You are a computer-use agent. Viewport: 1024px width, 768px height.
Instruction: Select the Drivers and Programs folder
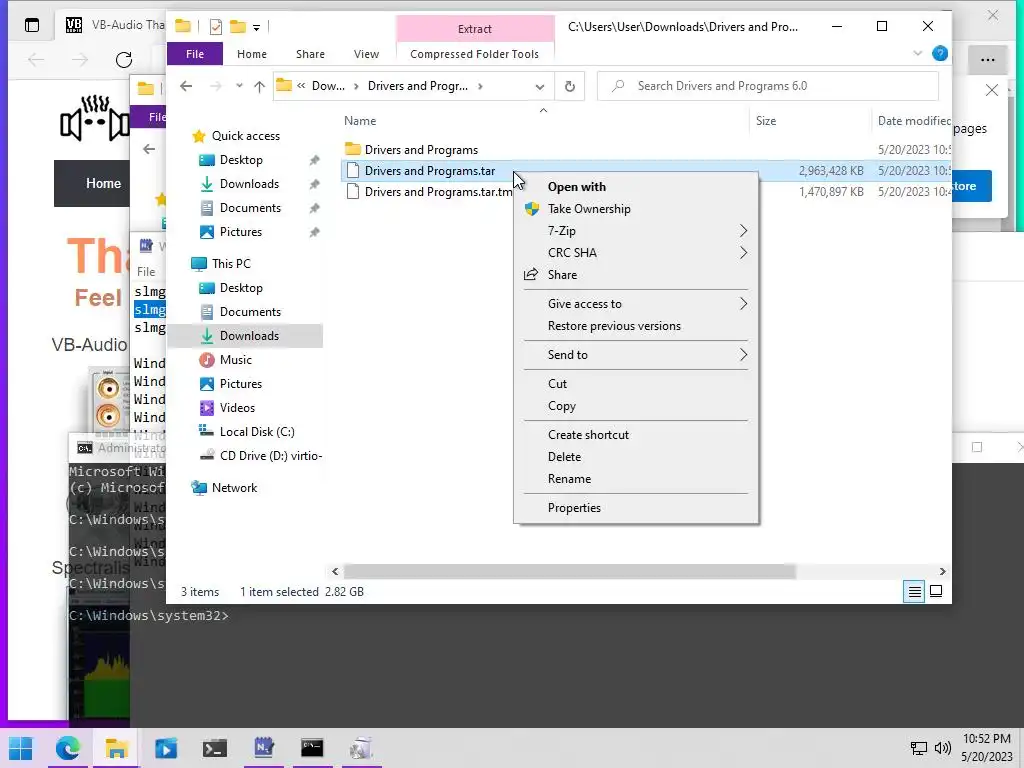421,150
